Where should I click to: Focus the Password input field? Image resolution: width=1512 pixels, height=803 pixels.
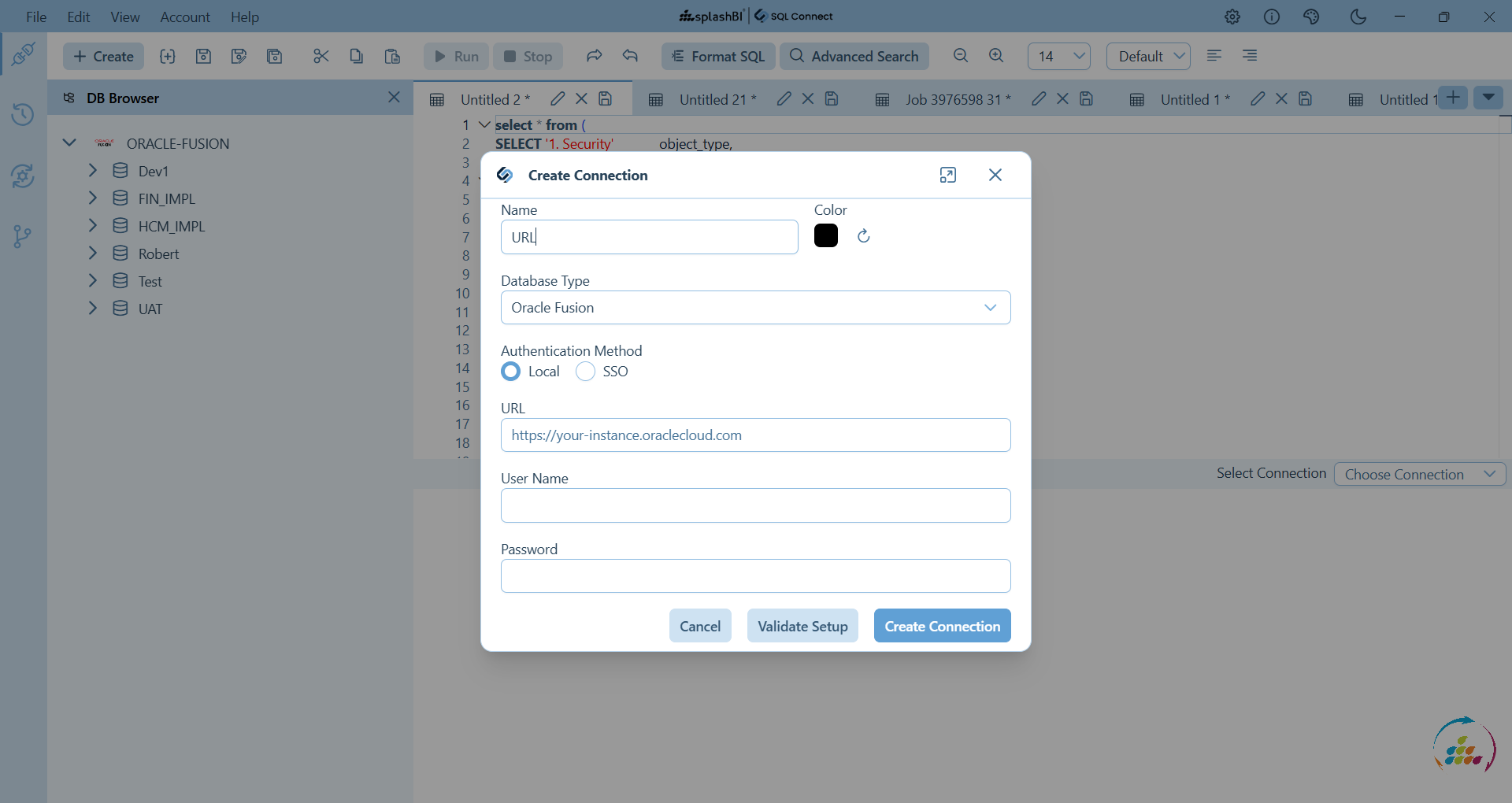pos(755,576)
